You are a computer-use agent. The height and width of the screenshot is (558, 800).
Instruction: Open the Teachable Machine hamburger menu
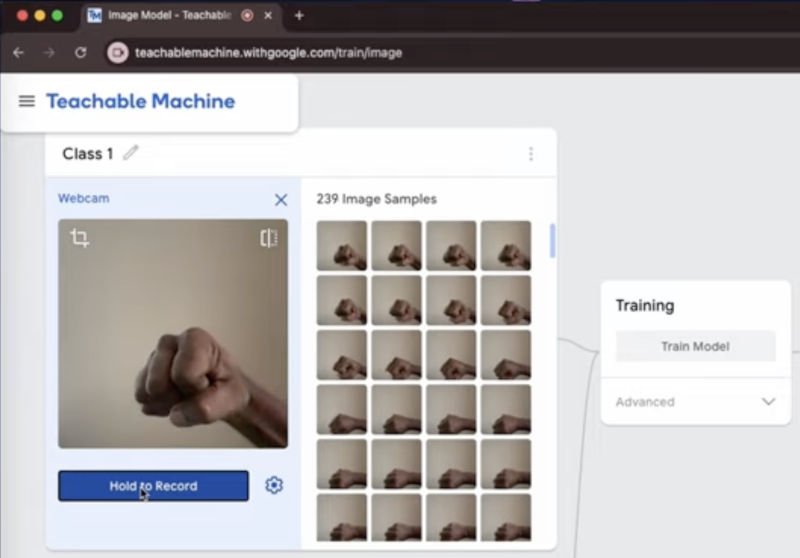pos(27,101)
